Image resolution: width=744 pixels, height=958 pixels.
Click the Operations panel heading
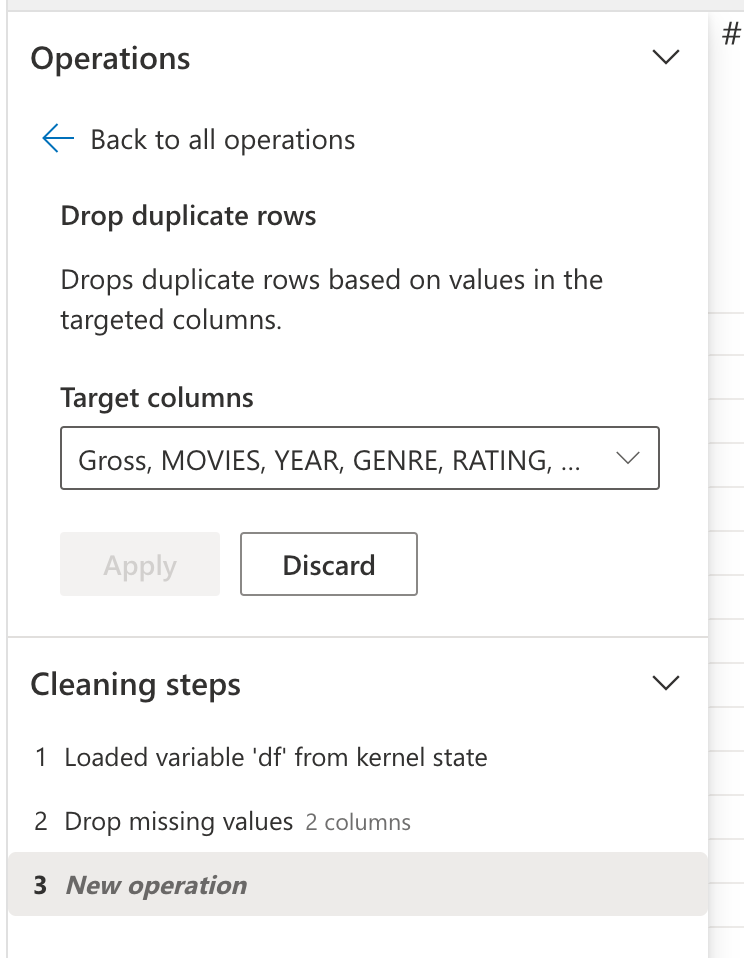point(110,59)
